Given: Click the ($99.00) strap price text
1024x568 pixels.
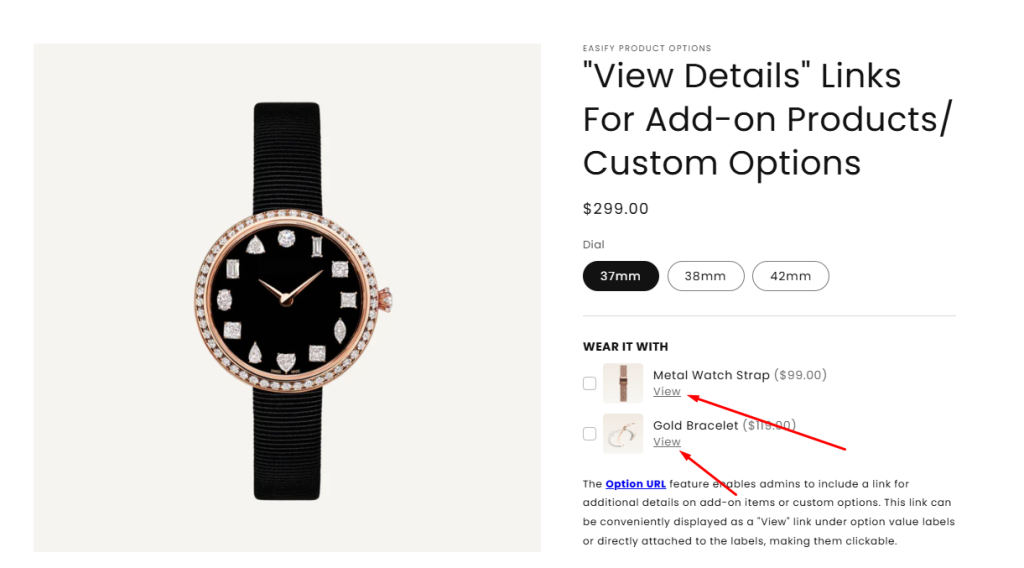Looking at the screenshot, I should pos(801,375).
